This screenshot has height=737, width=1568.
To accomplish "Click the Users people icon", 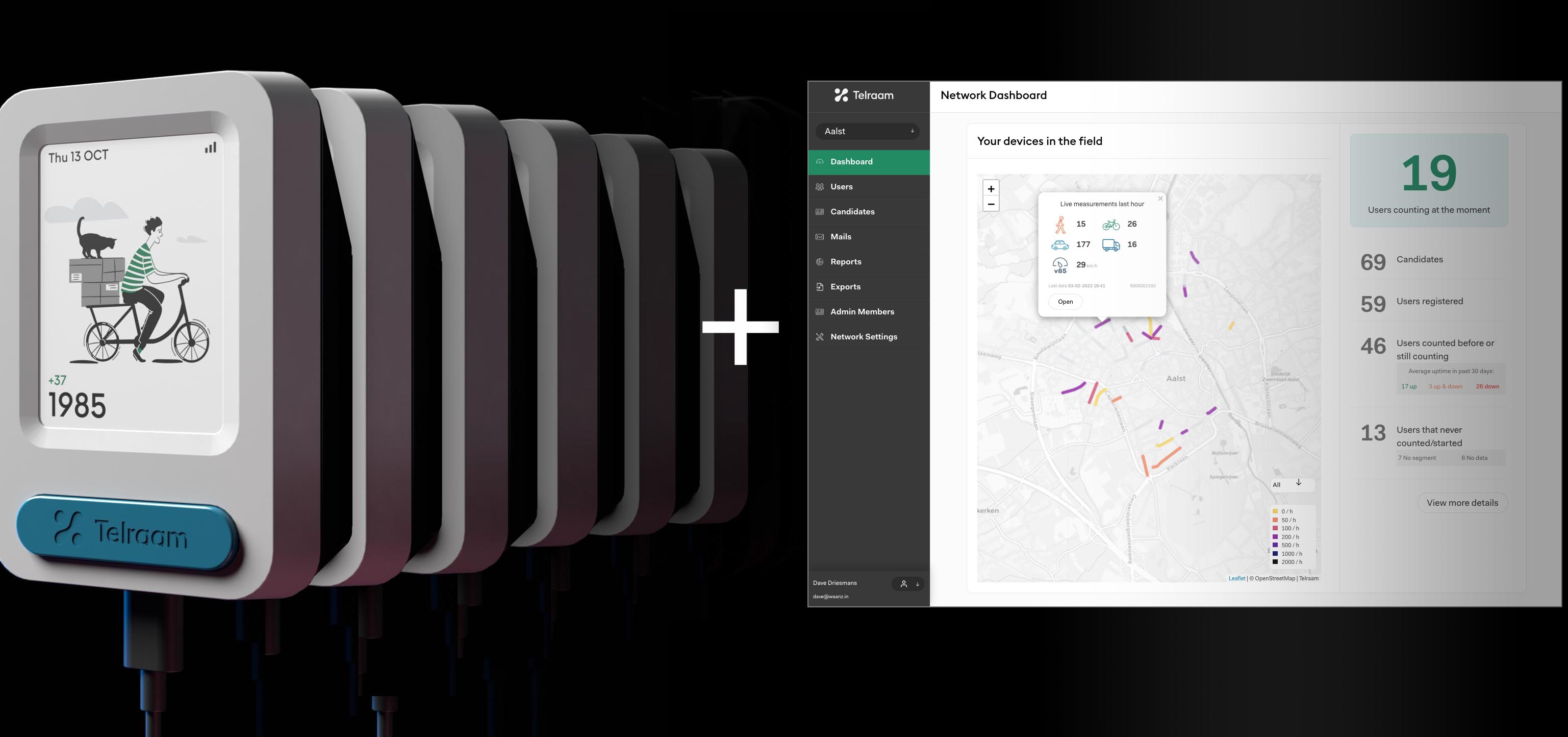I will (819, 187).
